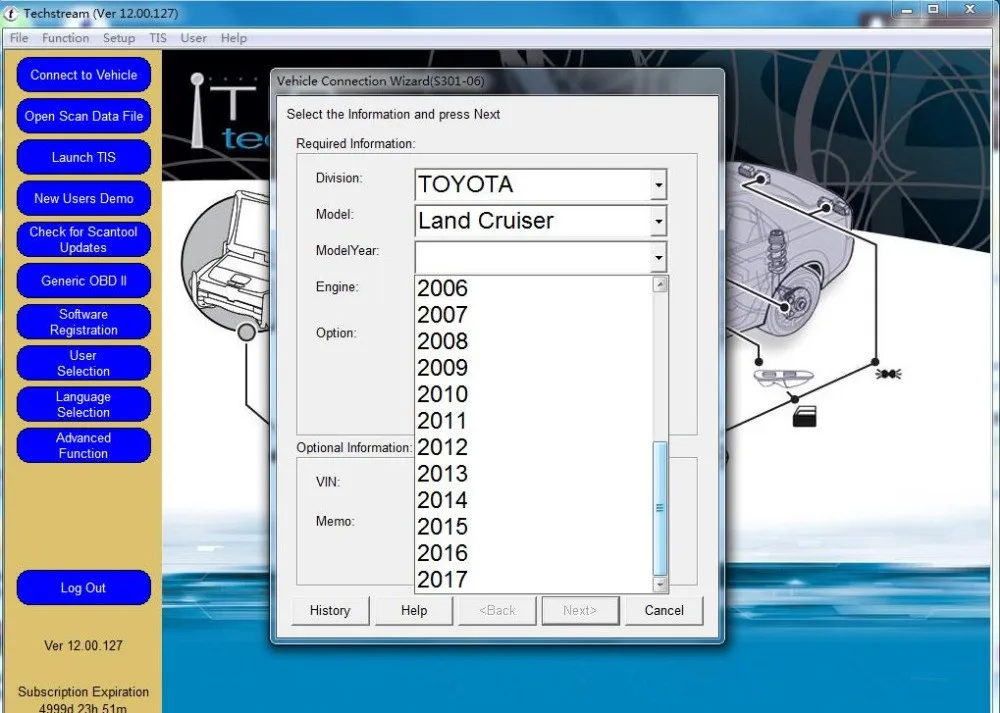Image resolution: width=1000 pixels, height=713 pixels.
Task: Select model year 2015
Action: coord(534,527)
